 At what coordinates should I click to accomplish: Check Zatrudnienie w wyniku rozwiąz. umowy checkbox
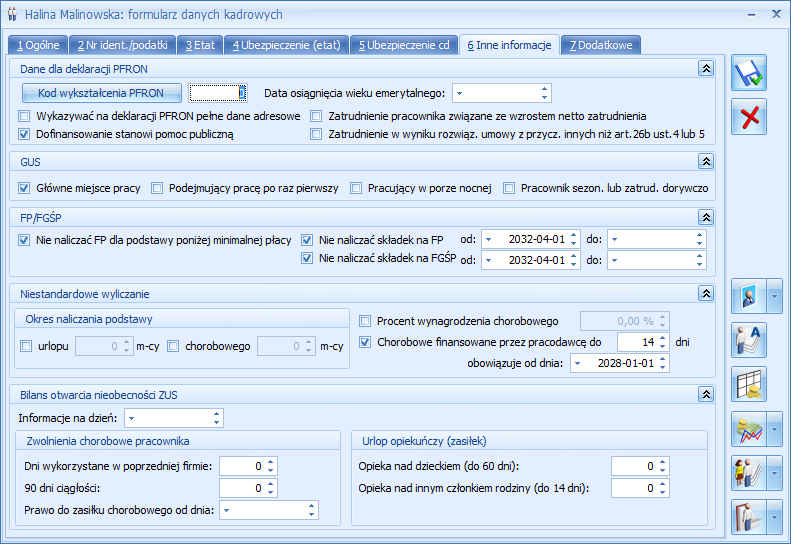tap(316, 134)
